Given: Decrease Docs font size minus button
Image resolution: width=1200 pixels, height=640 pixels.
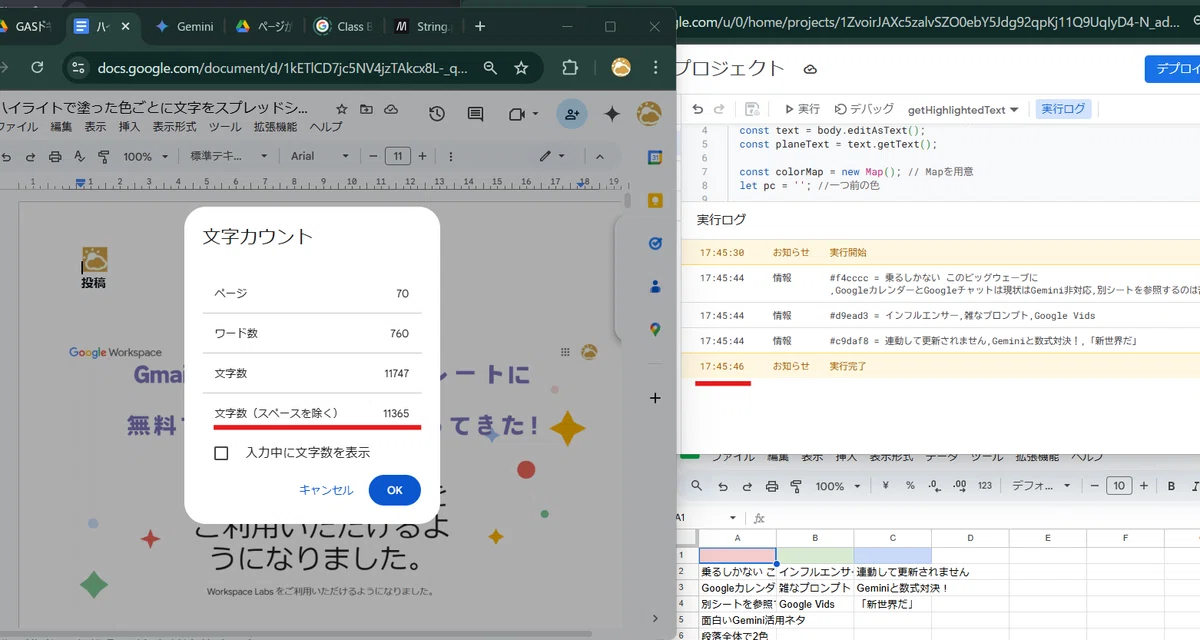Looking at the screenshot, I should [372, 156].
